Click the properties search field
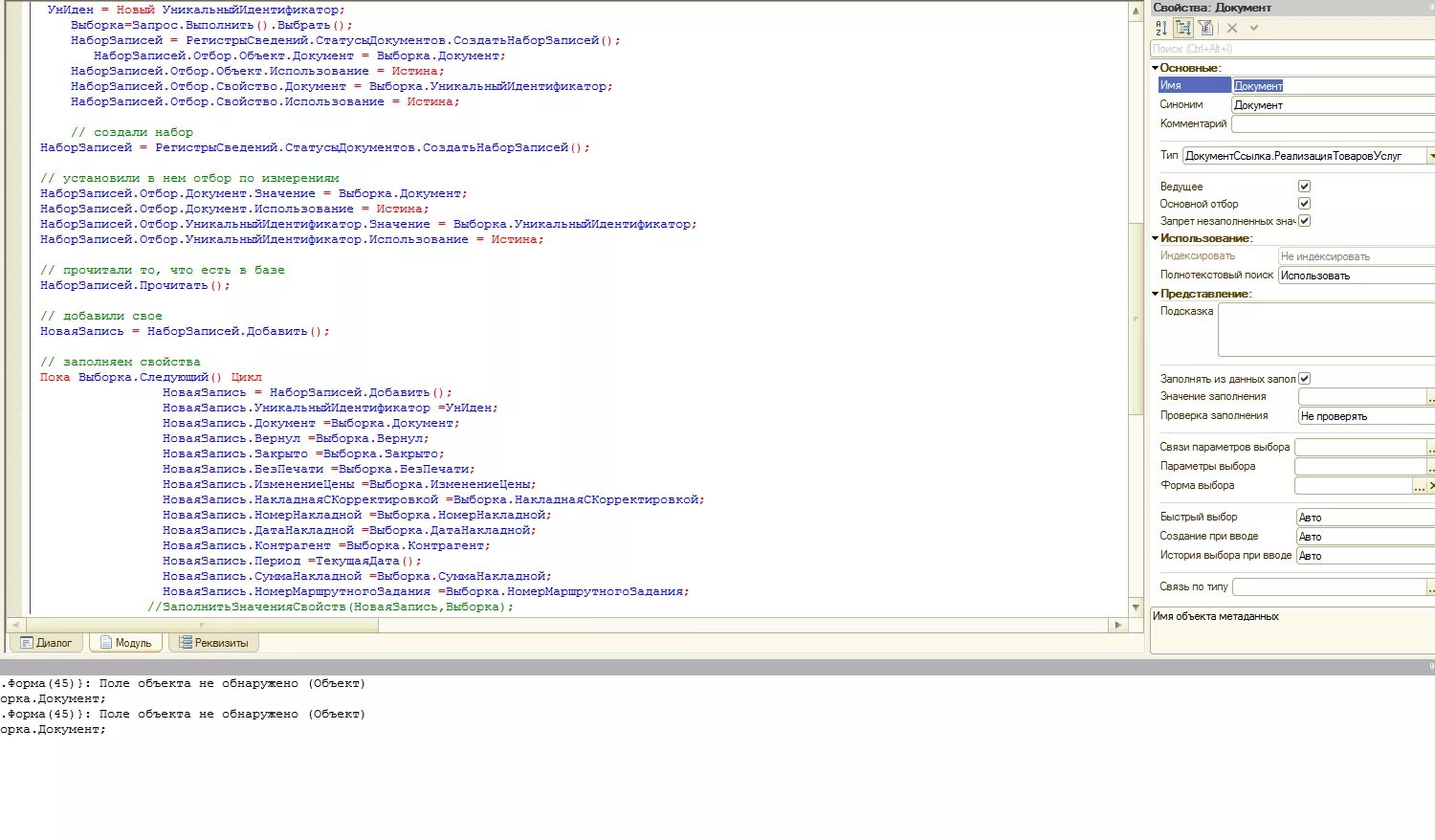 point(1292,49)
